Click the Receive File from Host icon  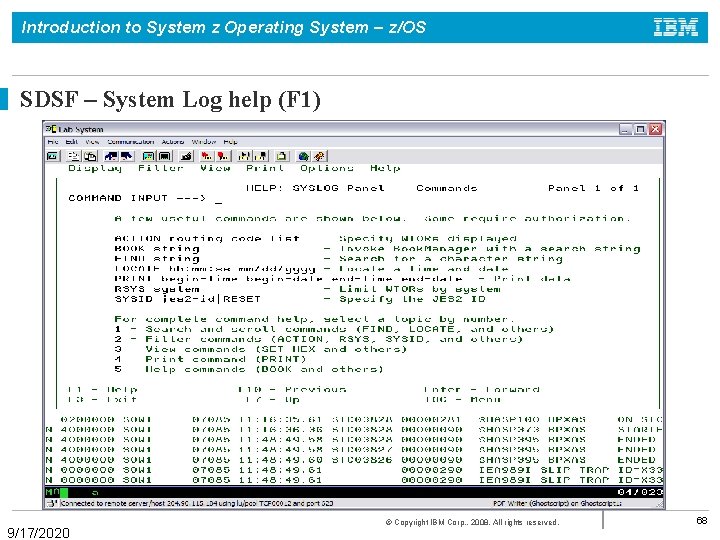[126, 156]
